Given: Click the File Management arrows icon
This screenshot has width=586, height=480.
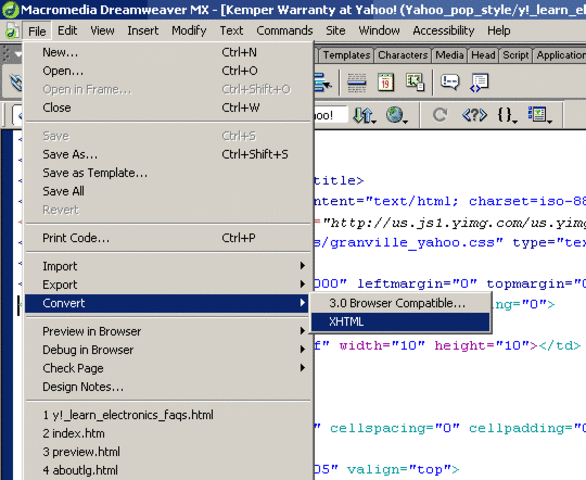Looking at the screenshot, I should (365, 115).
